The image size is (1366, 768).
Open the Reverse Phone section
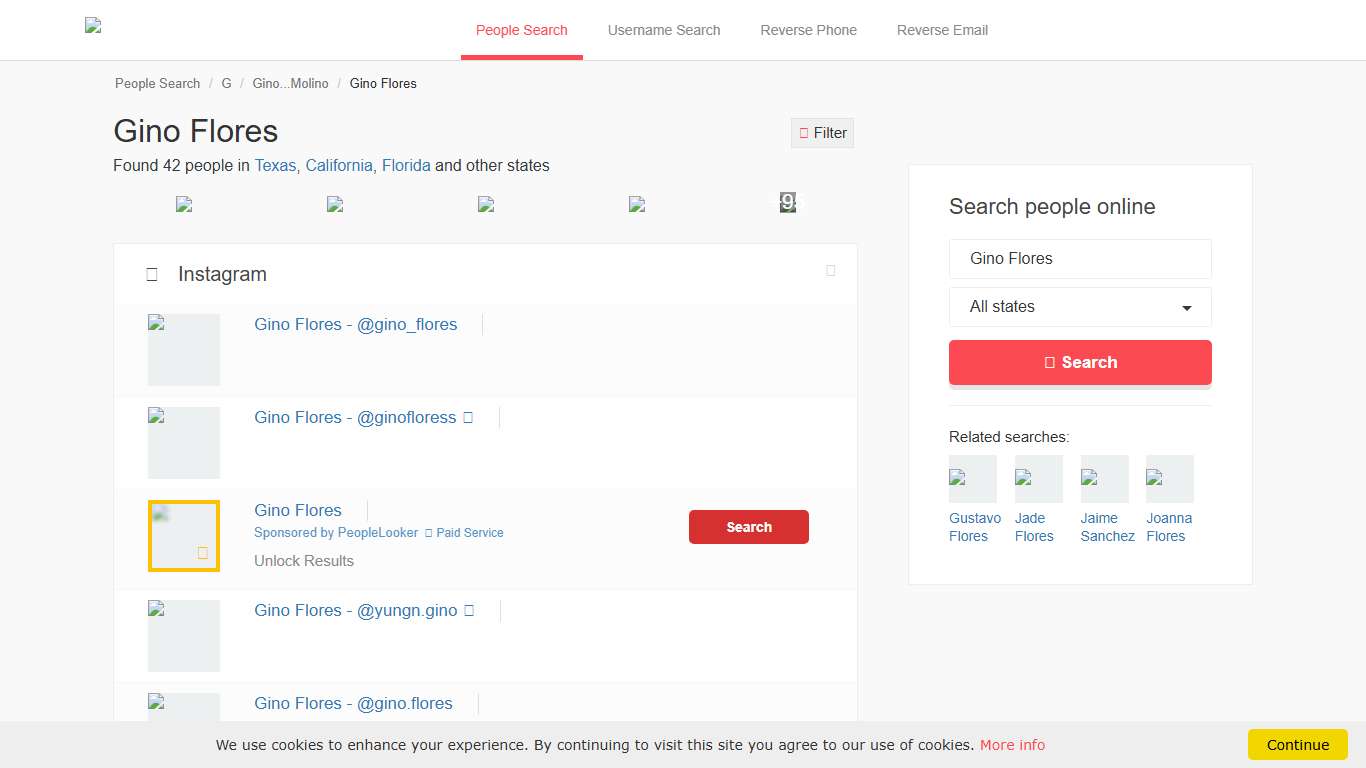(808, 30)
